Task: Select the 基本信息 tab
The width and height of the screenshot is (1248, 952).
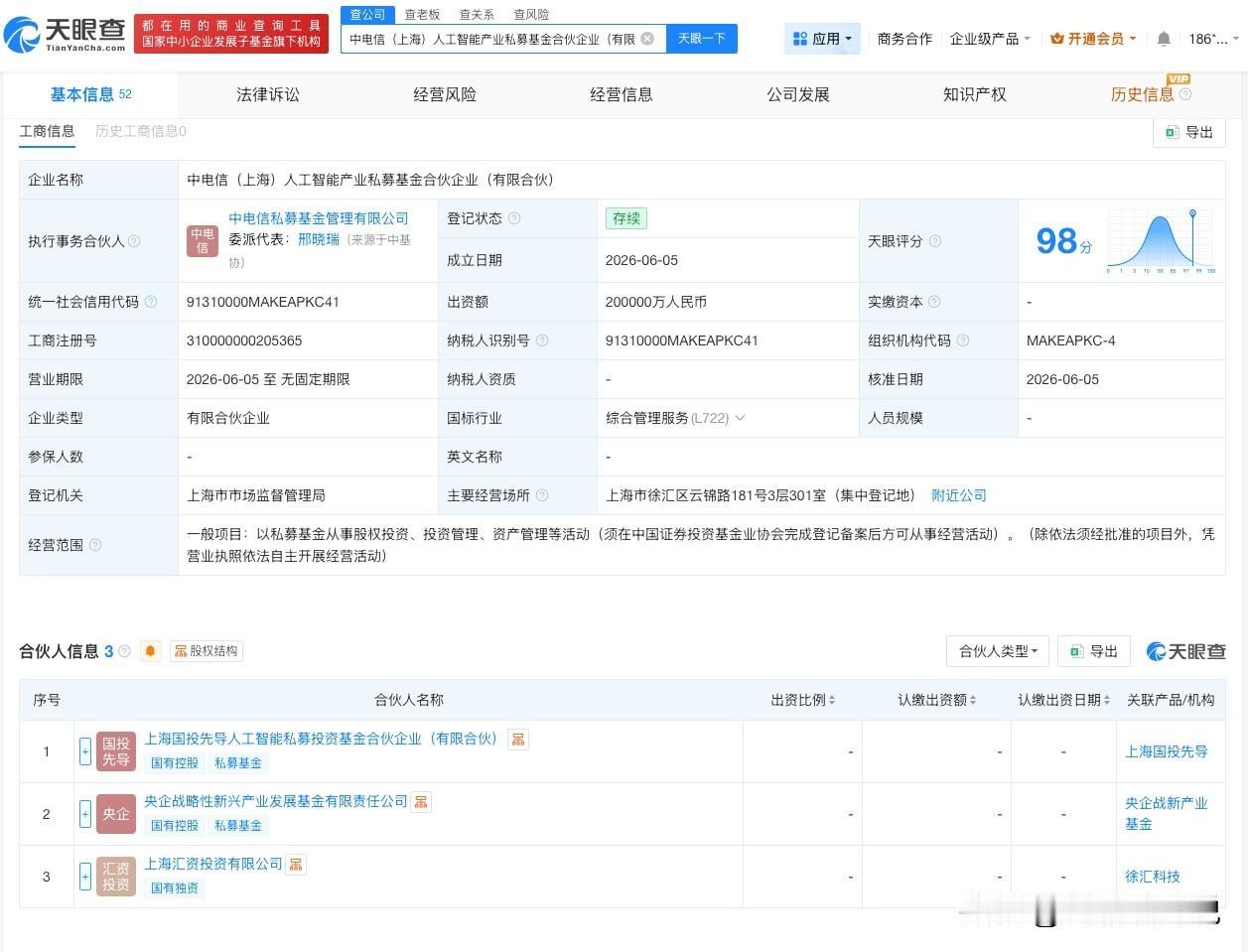Action: tap(91, 94)
